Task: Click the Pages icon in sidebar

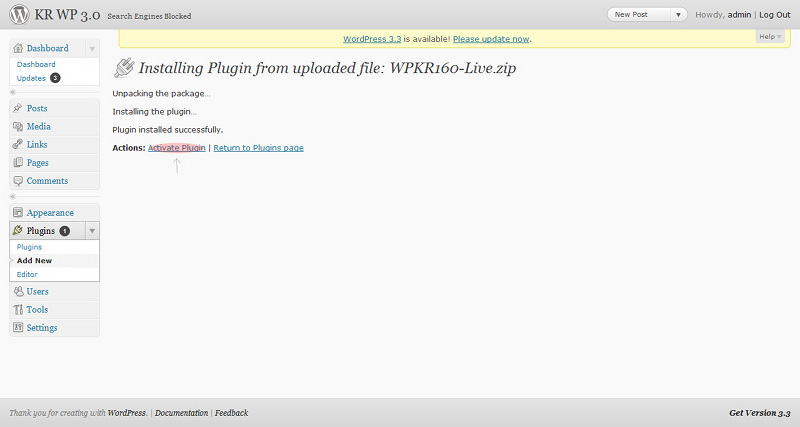Action: (x=18, y=163)
